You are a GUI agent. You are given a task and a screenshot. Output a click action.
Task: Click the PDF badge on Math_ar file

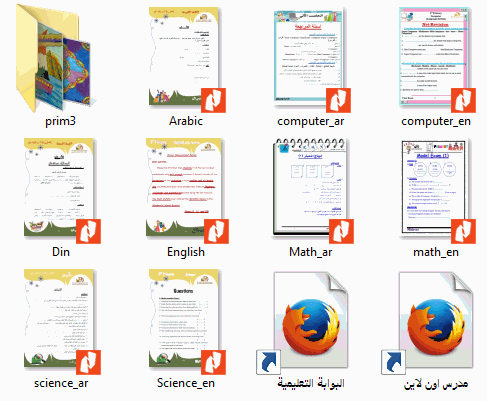coord(341,231)
